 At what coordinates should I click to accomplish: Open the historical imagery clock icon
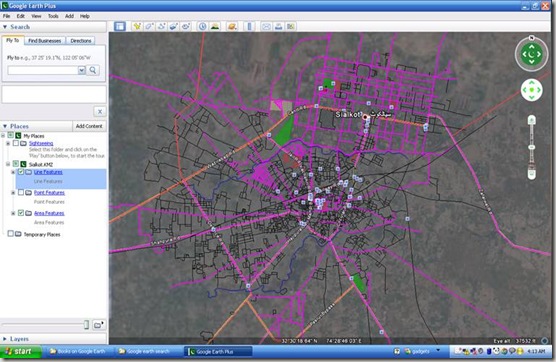(202, 27)
